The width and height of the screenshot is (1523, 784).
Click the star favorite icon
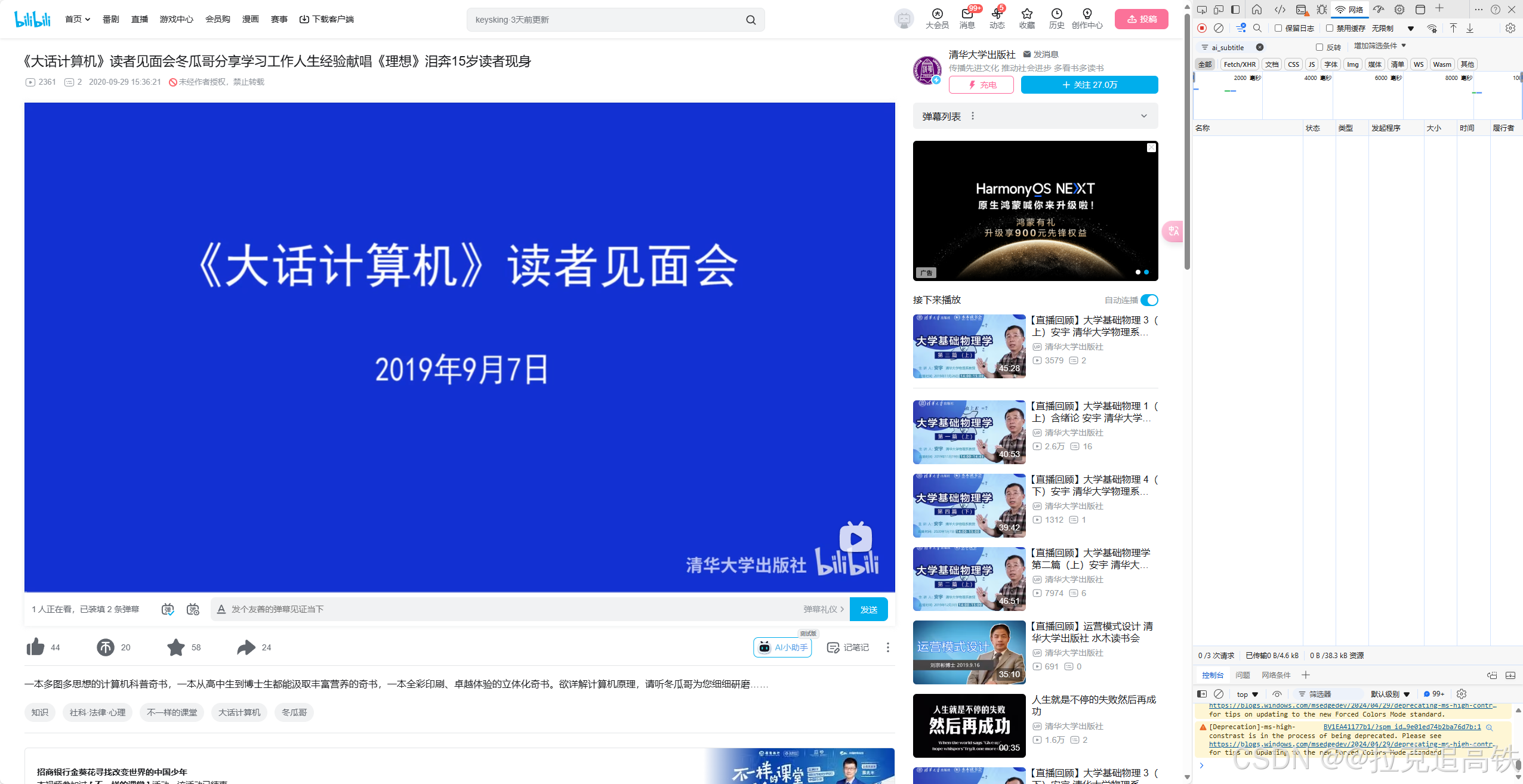click(176, 647)
